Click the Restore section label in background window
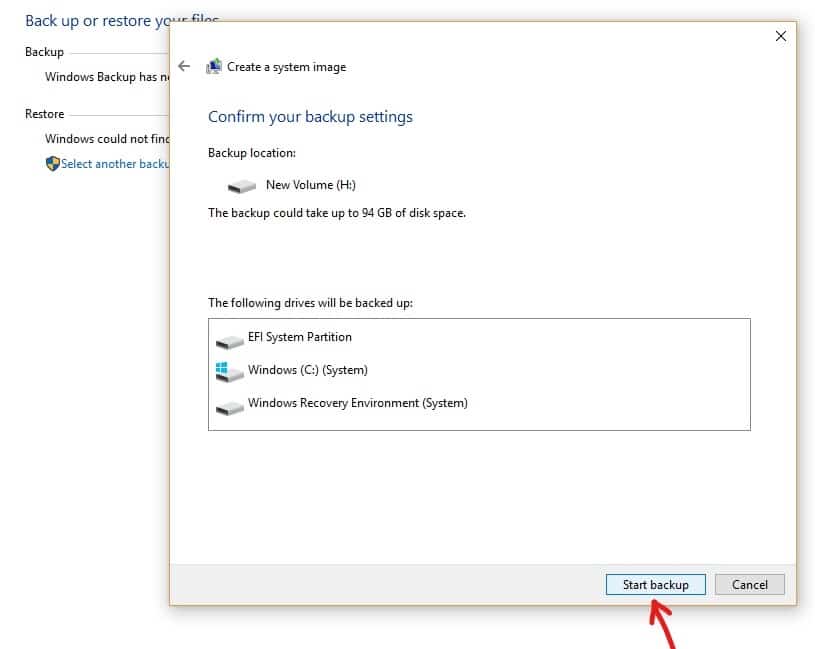This screenshot has height=649, width=815. (45, 114)
